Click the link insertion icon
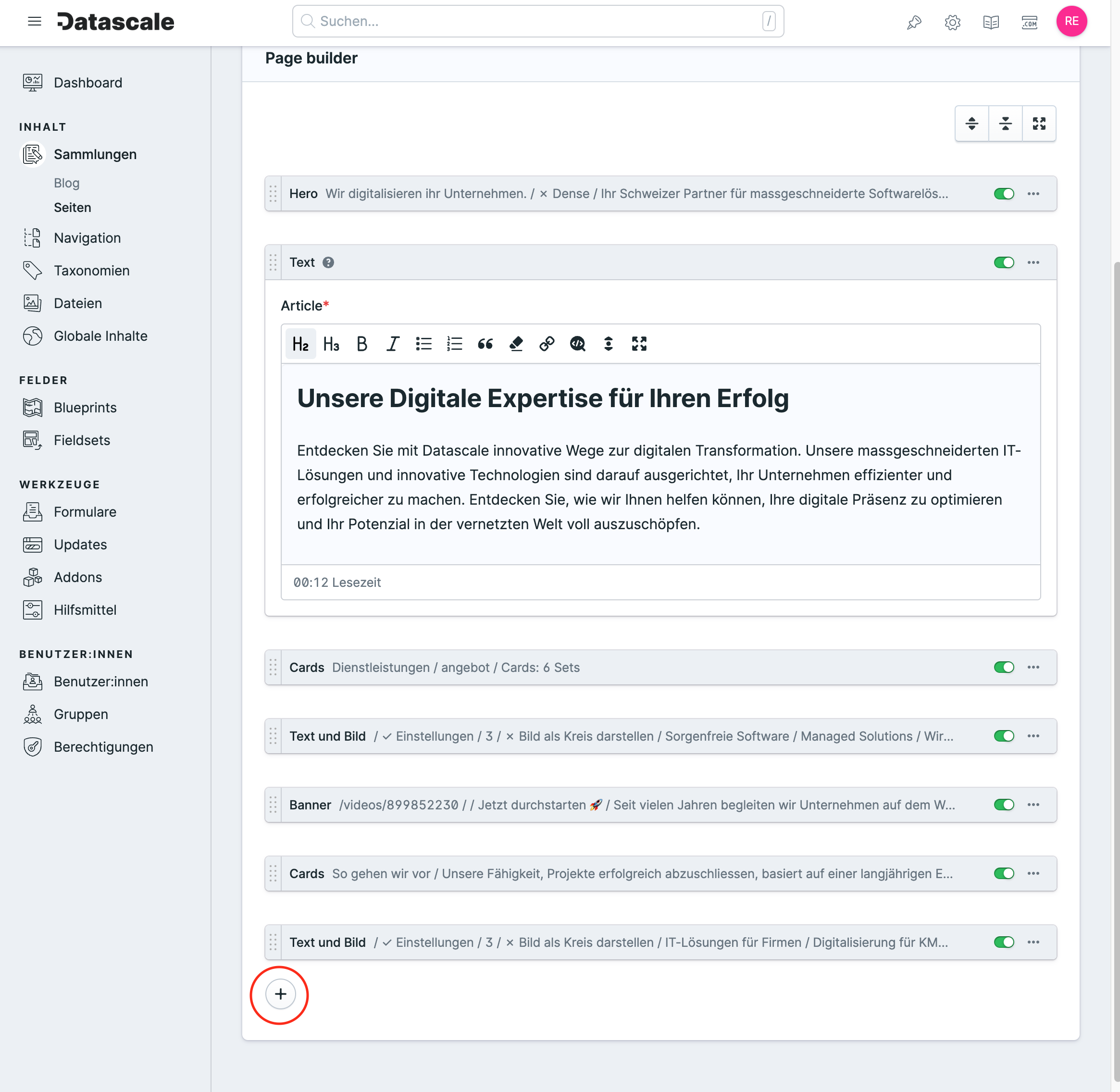The width and height of the screenshot is (1120, 1092). tap(546, 344)
